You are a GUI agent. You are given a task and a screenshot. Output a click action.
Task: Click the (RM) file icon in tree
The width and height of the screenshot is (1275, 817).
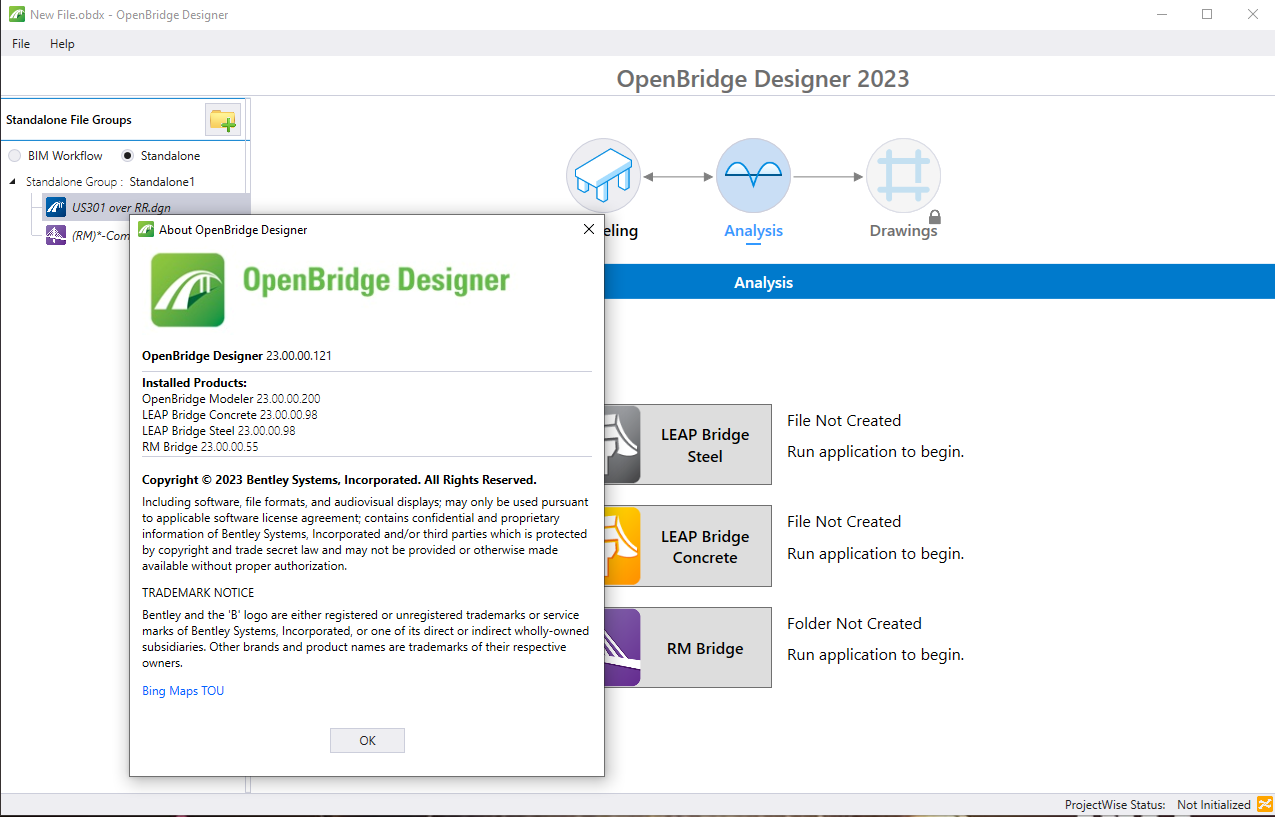tap(56, 235)
